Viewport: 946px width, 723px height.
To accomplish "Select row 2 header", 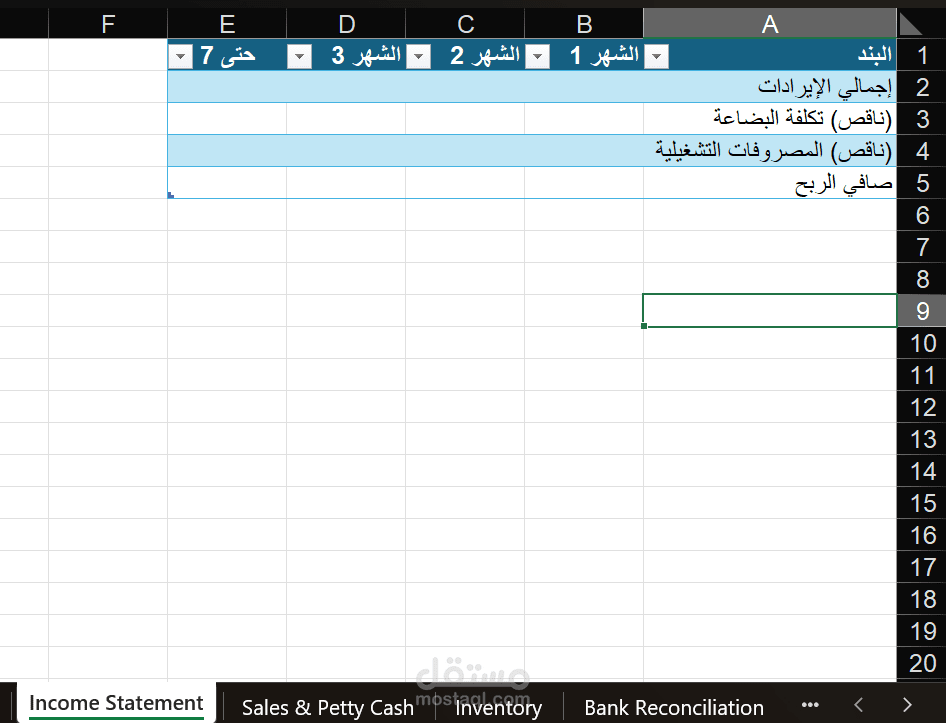I will click(x=922, y=87).
